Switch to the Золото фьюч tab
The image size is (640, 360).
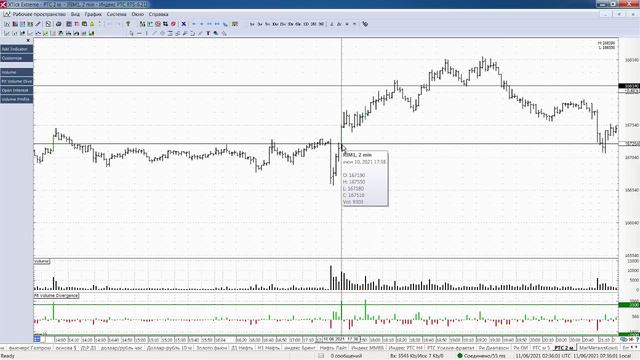click(x=211, y=348)
